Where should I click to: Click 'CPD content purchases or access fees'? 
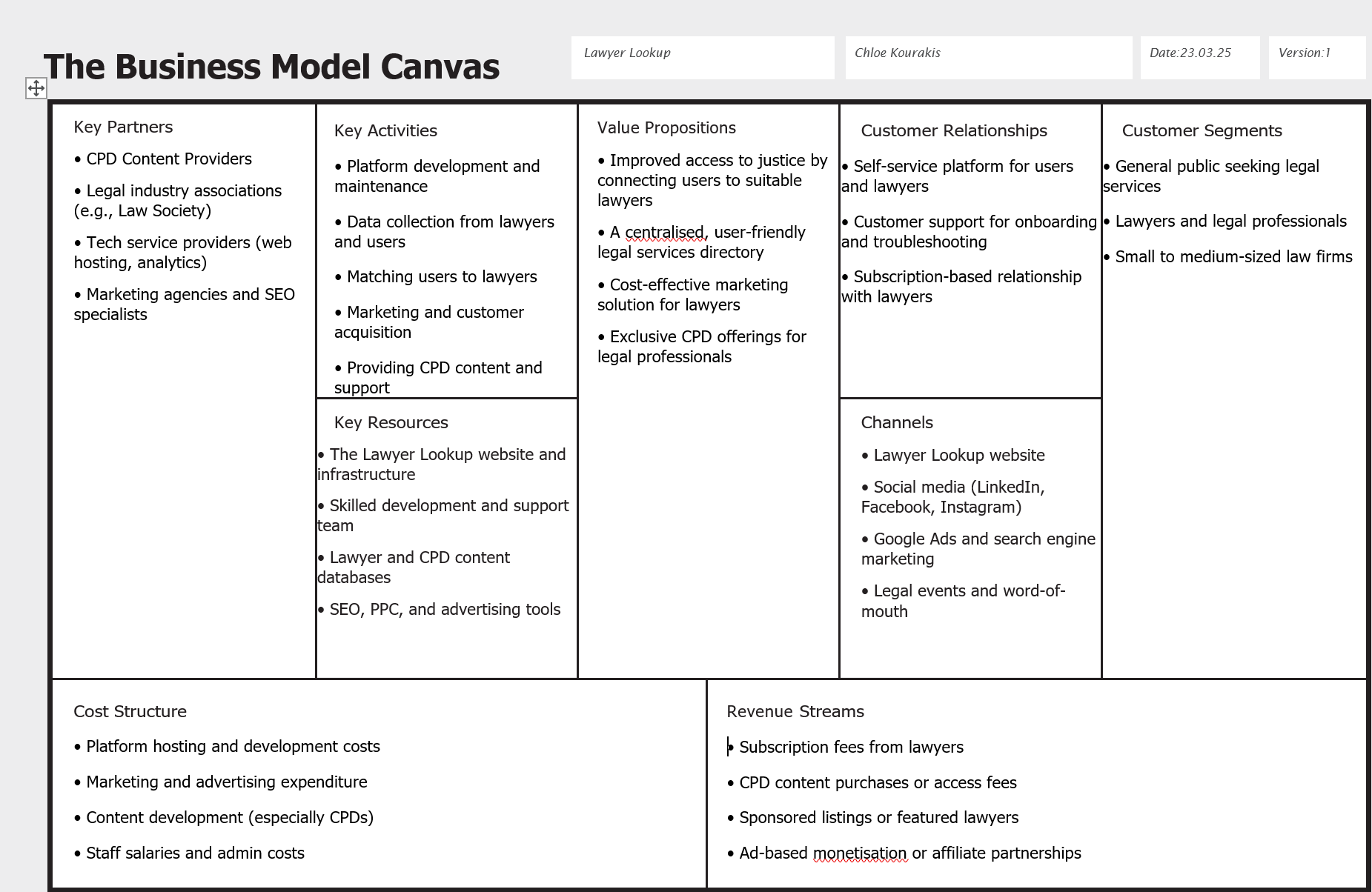click(872, 782)
